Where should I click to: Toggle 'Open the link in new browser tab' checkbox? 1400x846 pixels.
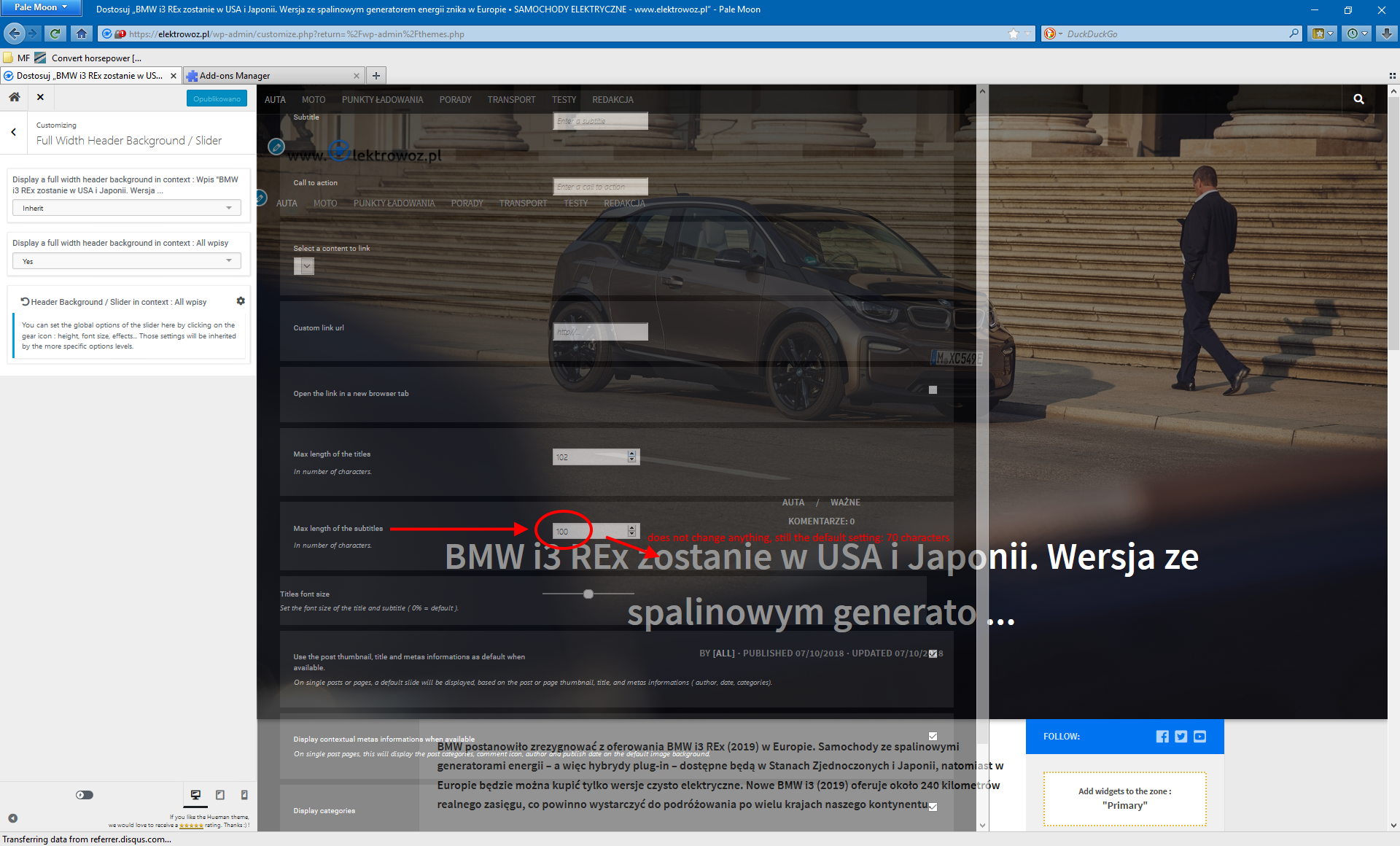coord(933,390)
